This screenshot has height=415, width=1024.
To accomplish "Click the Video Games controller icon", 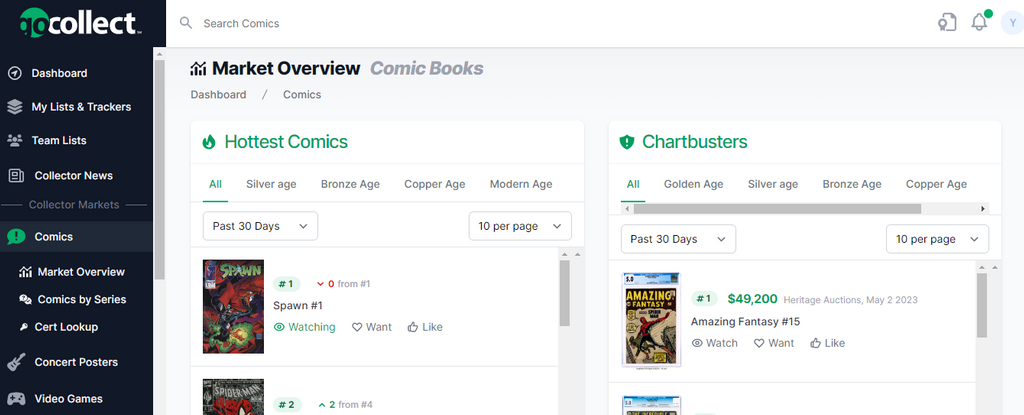I will point(16,398).
